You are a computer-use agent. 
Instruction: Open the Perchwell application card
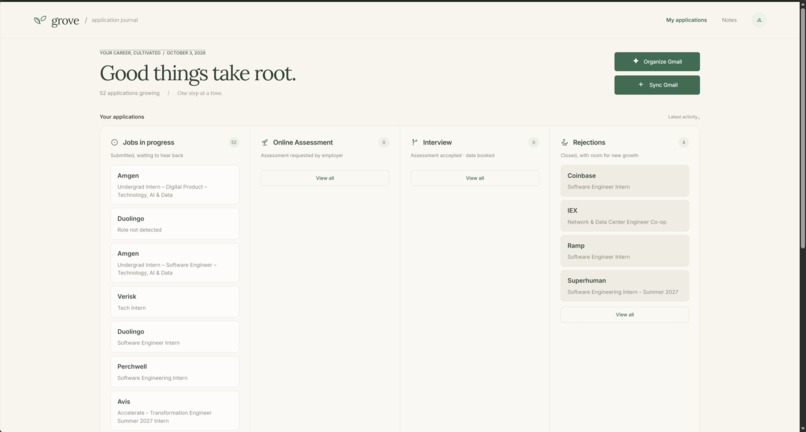click(x=175, y=372)
